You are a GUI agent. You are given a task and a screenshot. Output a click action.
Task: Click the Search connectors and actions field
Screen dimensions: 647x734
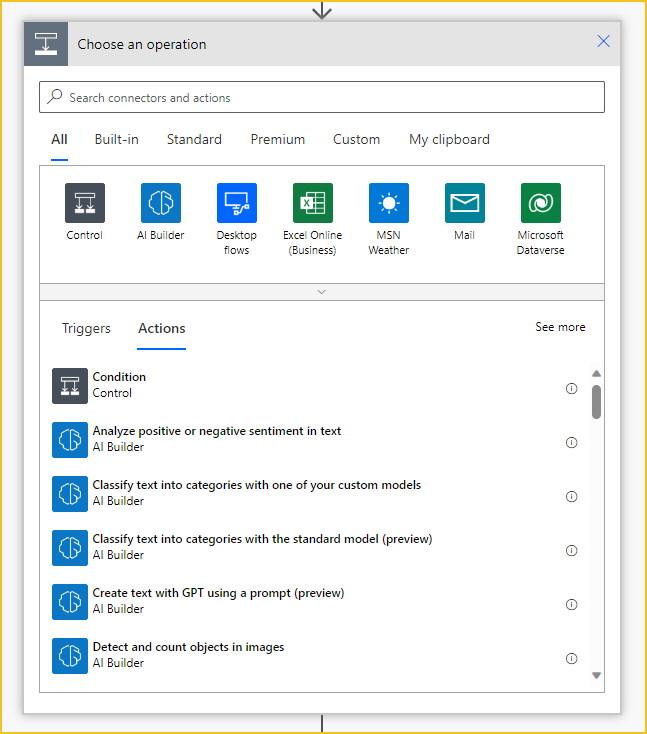pos(322,97)
